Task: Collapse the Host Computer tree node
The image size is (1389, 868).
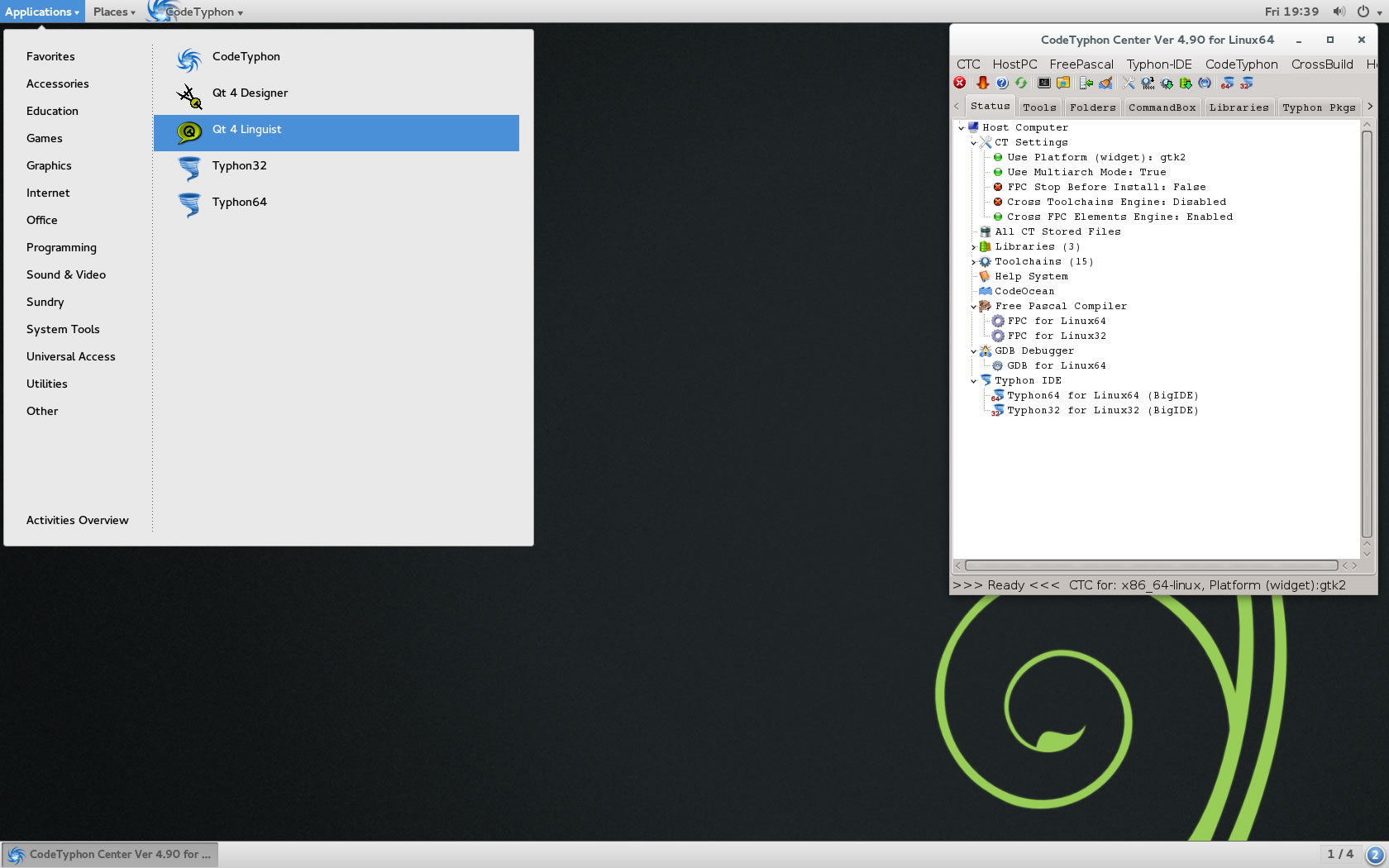Action: point(961,128)
